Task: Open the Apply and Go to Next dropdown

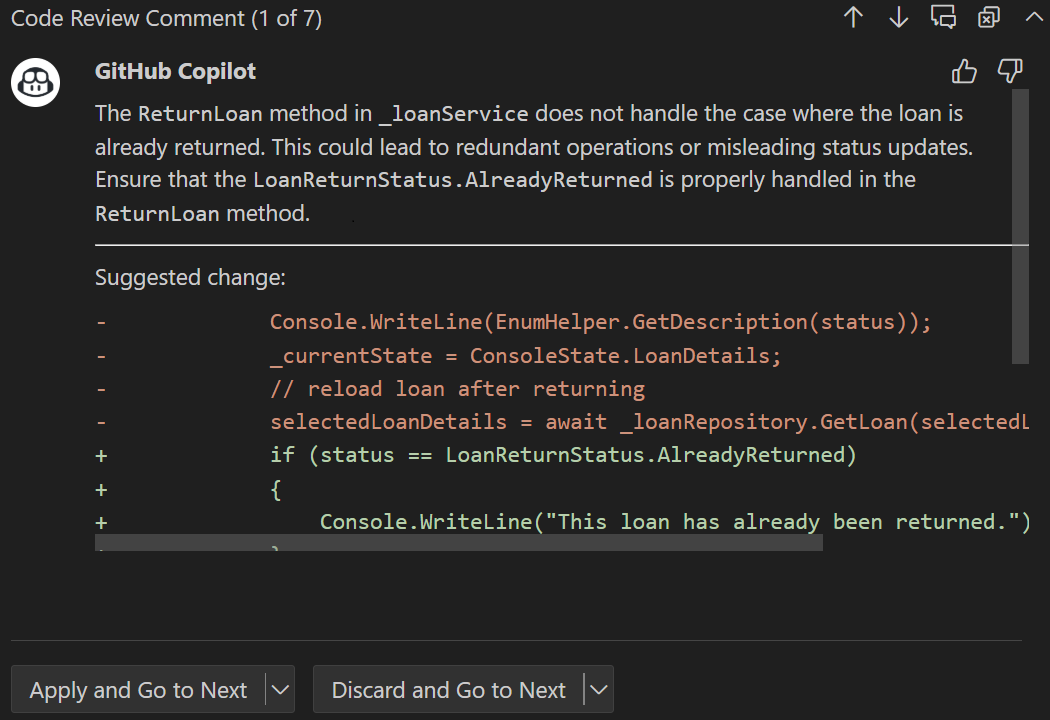Action: (281, 689)
